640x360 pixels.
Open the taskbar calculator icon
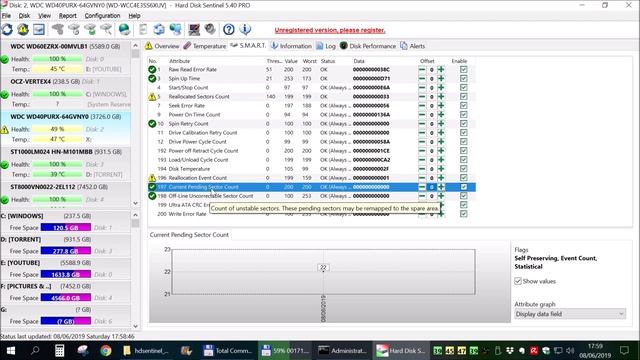(x=60, y=351)
